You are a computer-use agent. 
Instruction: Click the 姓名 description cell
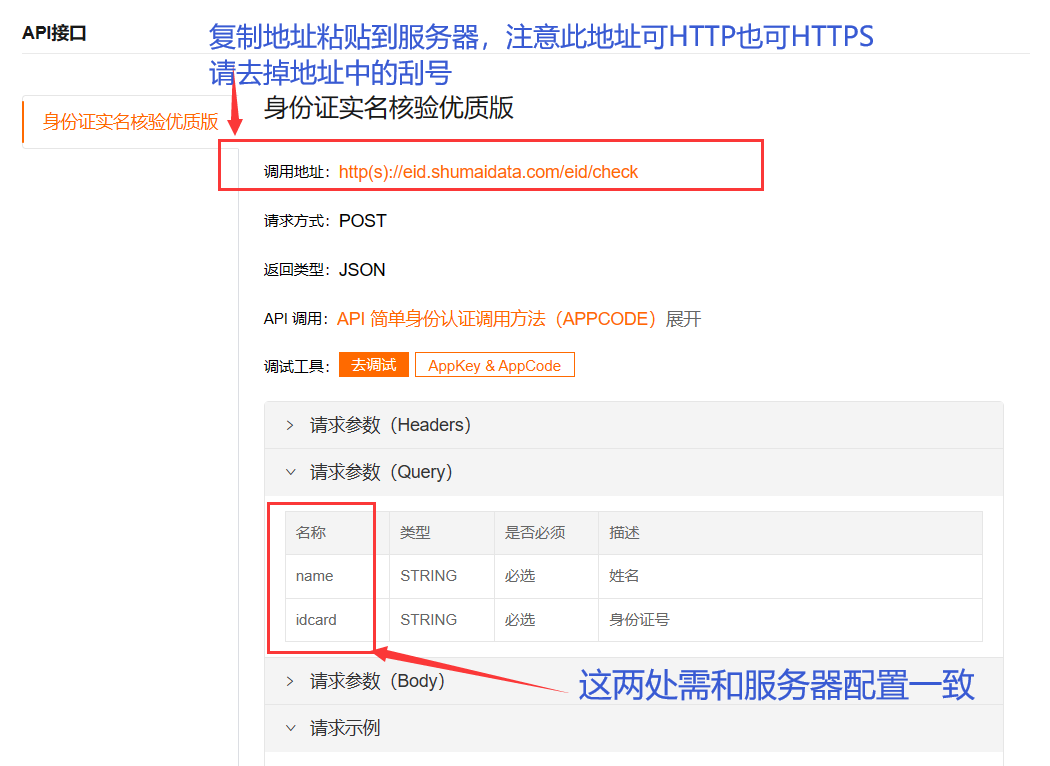[624, 576]
